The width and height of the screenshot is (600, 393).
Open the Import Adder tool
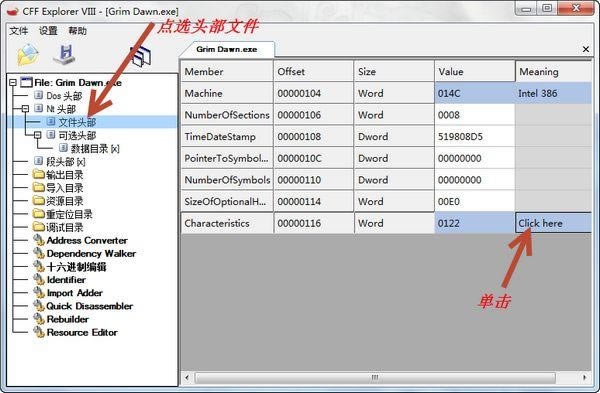[75, 293]
